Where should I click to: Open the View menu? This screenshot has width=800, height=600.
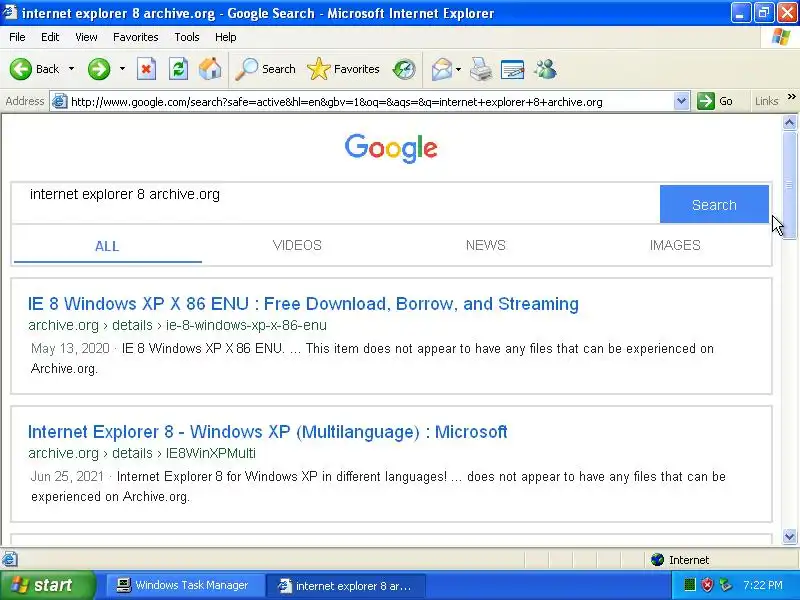pyautogui.click(x=86, y=37)
